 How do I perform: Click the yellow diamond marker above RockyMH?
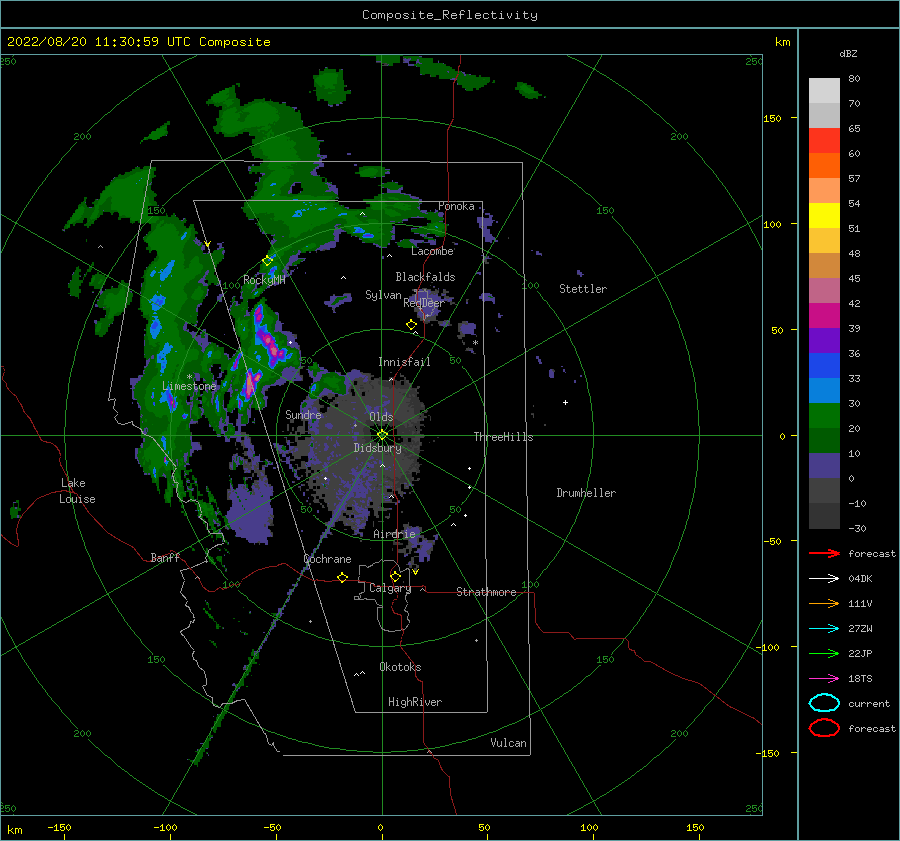(267, 261)
